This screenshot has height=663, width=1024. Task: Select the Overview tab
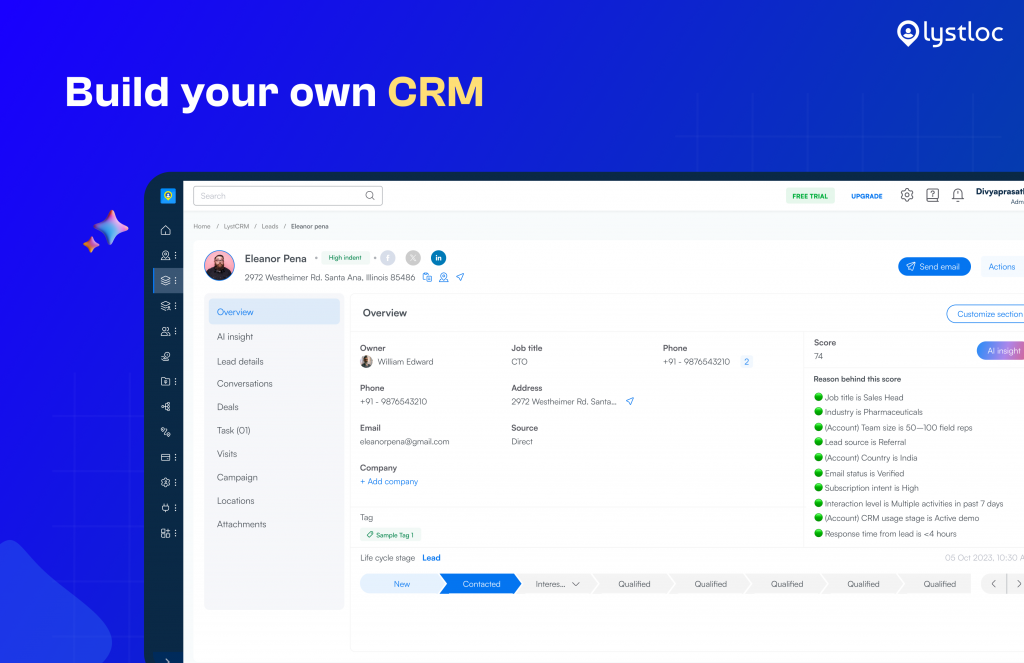(274, 312)
